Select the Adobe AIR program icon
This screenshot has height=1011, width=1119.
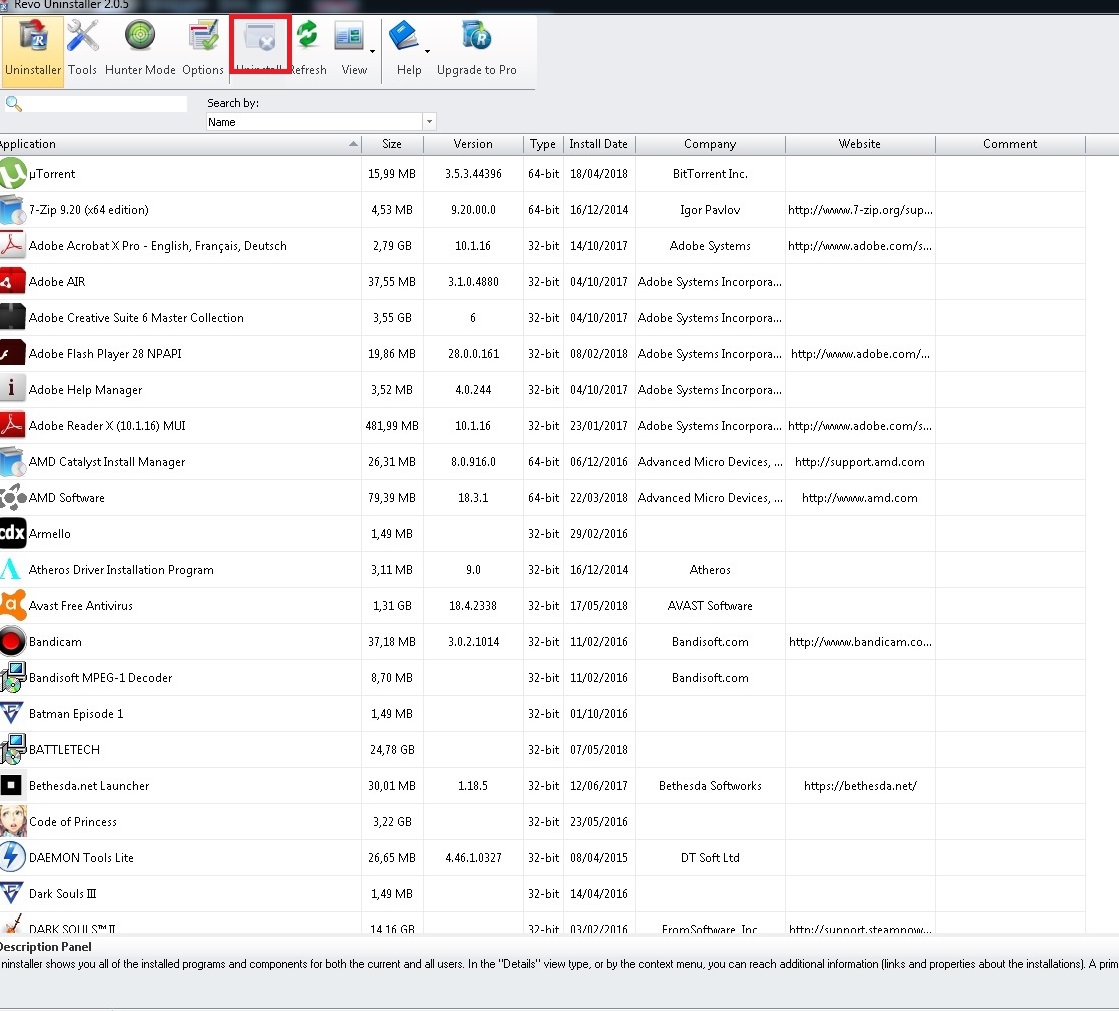click(13, 282)
